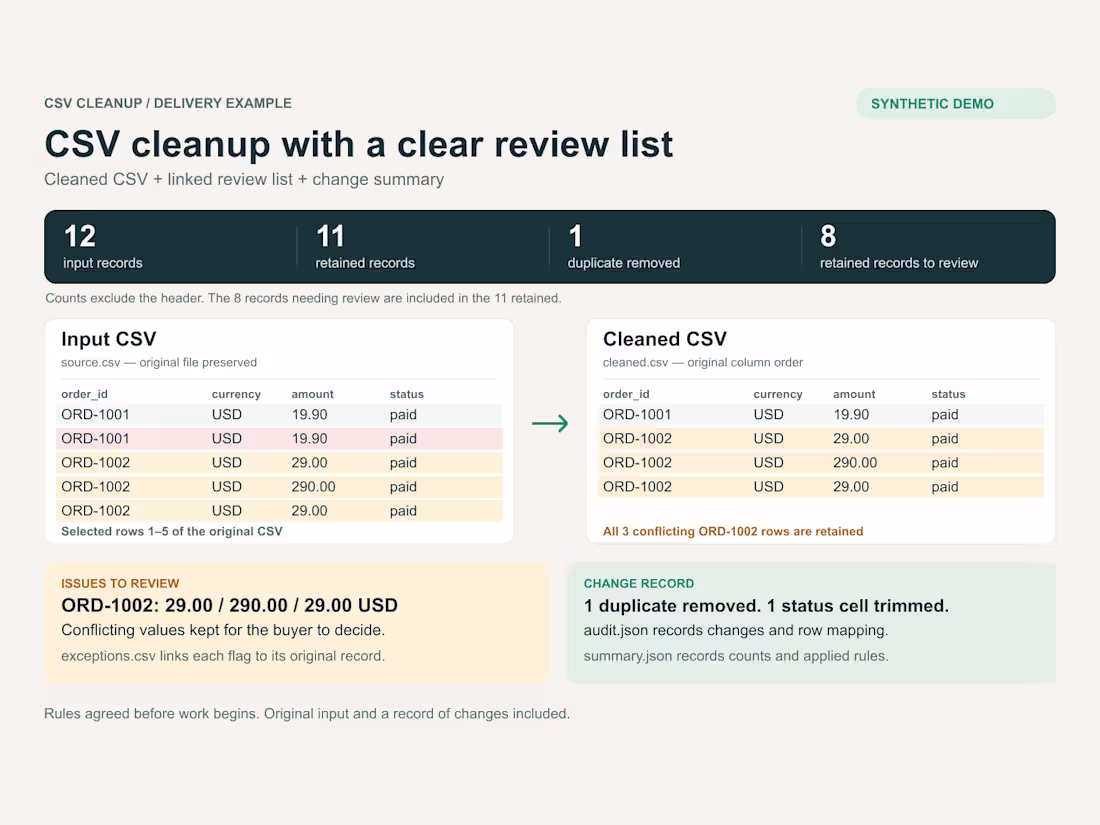Click the '8 retained records to review' stat
Screen dimensions: 1100x825
pos(899,247)
